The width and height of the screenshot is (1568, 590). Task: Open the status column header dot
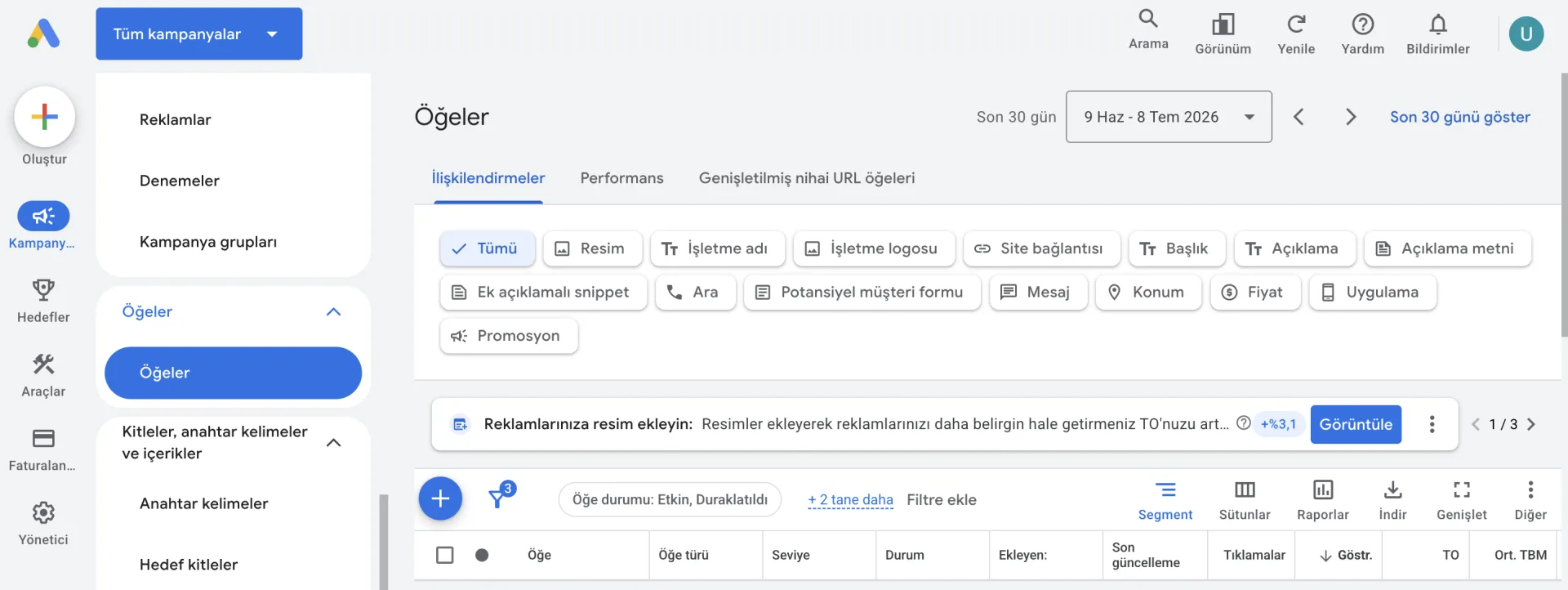pyautogui.click(x=482, y=555)
